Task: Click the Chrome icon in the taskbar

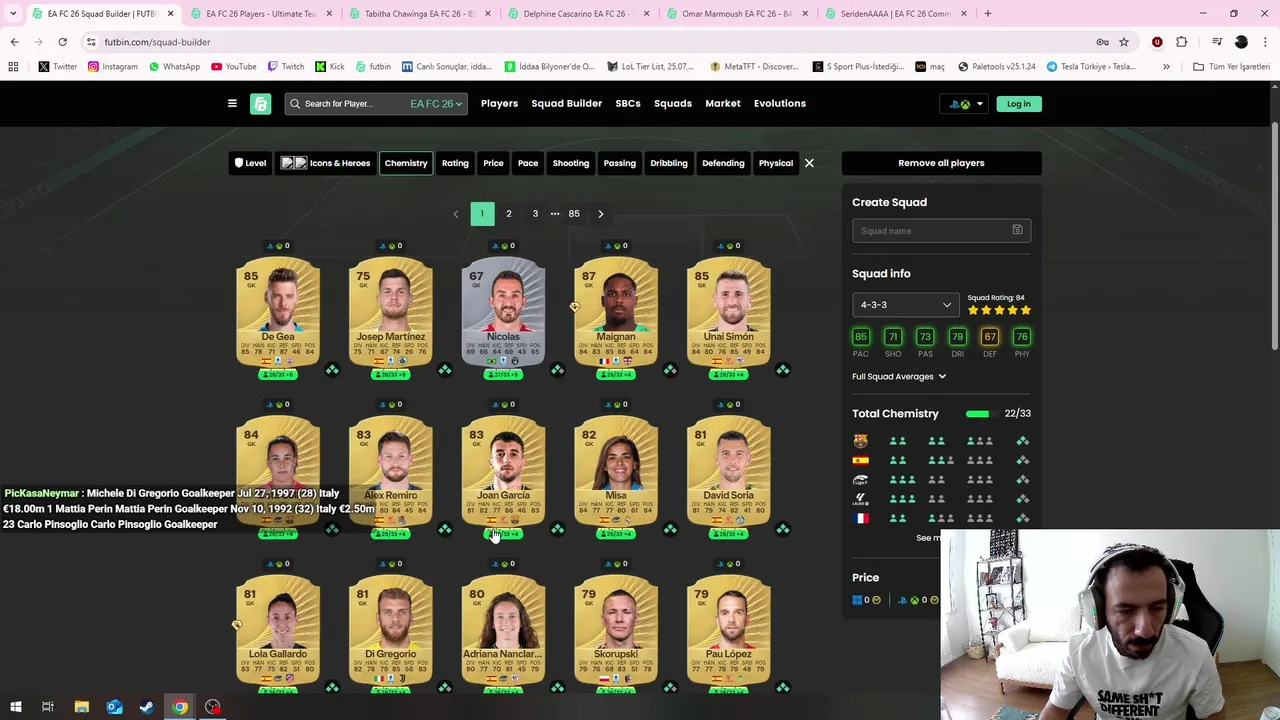Action: [x=180, y=707]
